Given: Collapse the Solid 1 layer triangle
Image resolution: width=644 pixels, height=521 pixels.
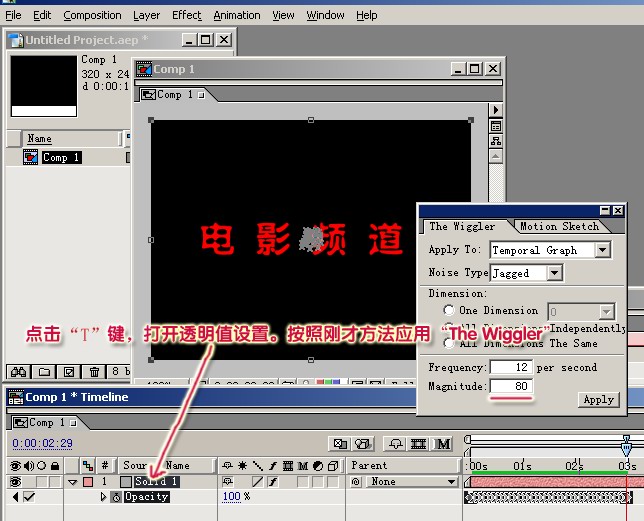Looking at the screenshot, I should tap(73, 482).
